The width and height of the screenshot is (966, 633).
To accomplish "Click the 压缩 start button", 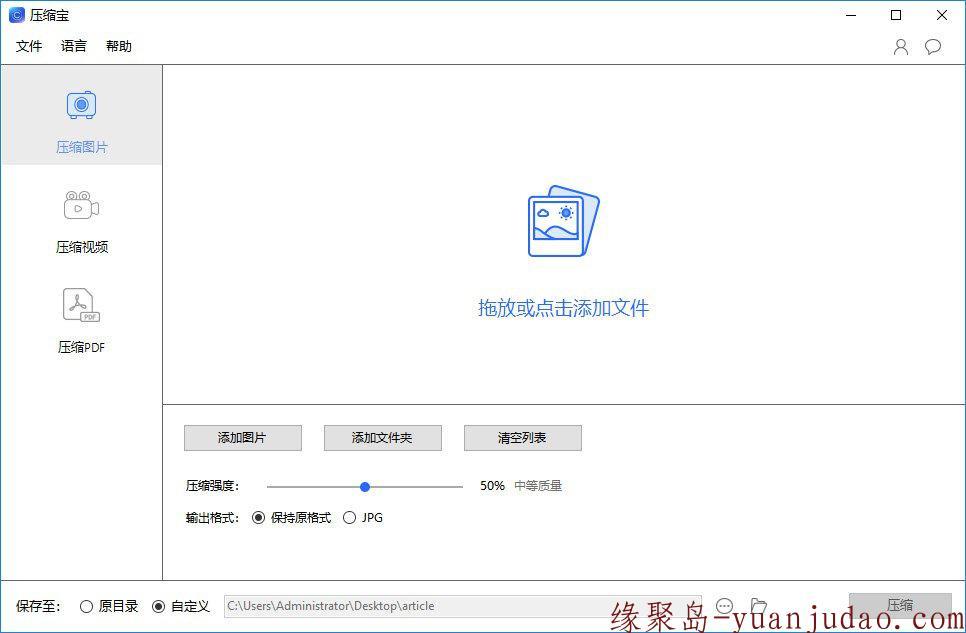I will 900,605.
